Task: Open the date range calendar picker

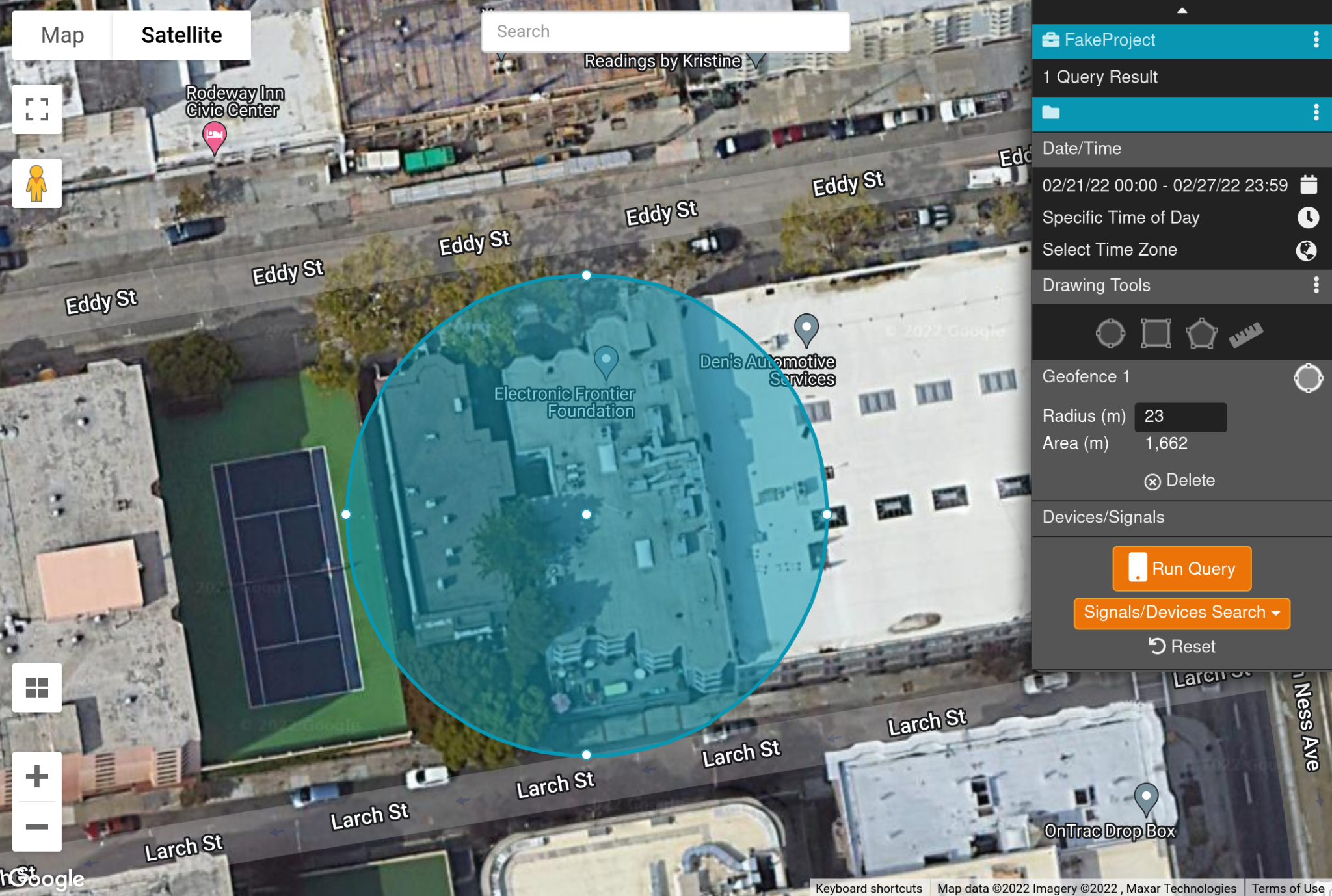Action: tap(1309, 185)
